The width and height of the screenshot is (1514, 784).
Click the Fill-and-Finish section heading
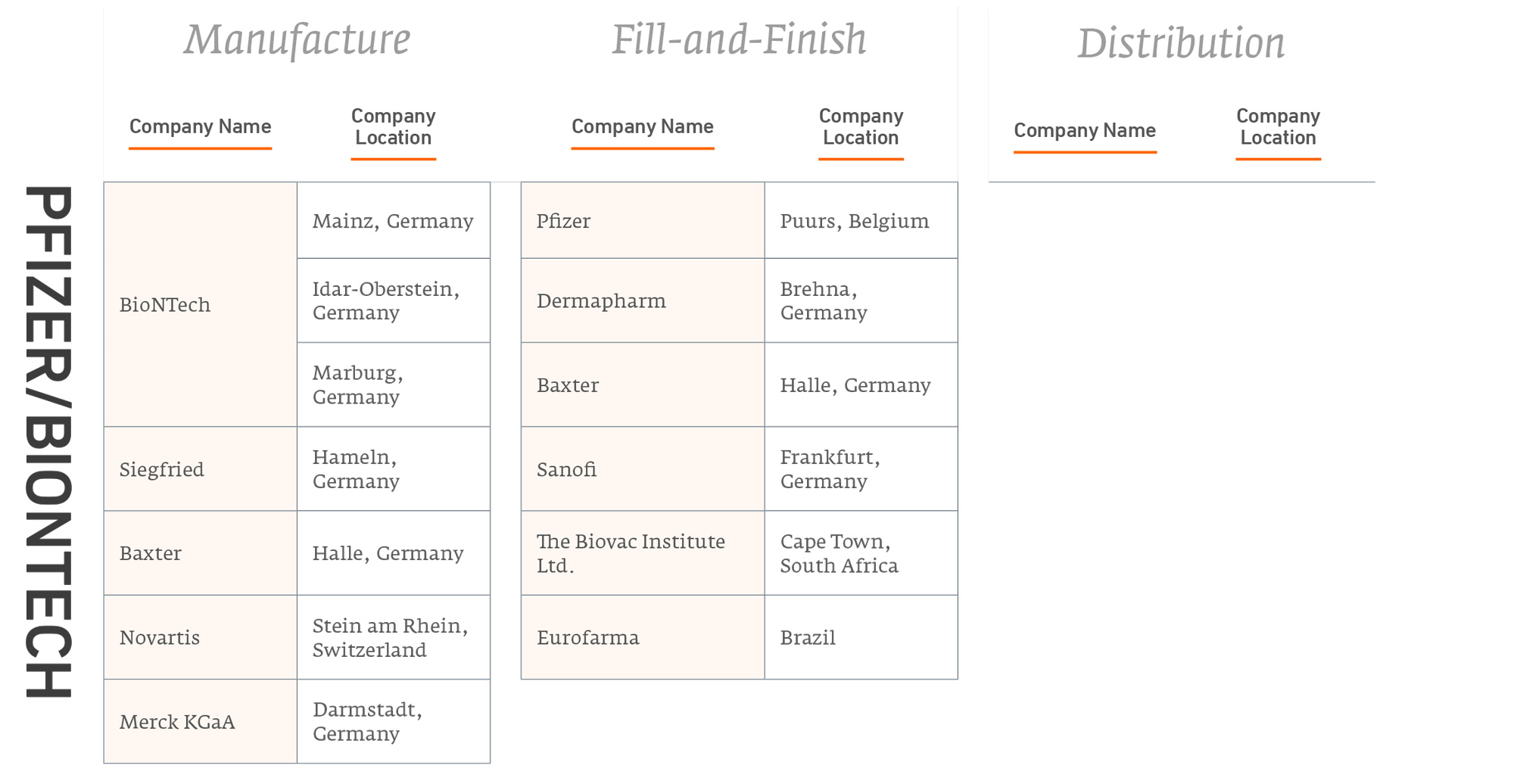pyautogui.click(x=739, y=39)
